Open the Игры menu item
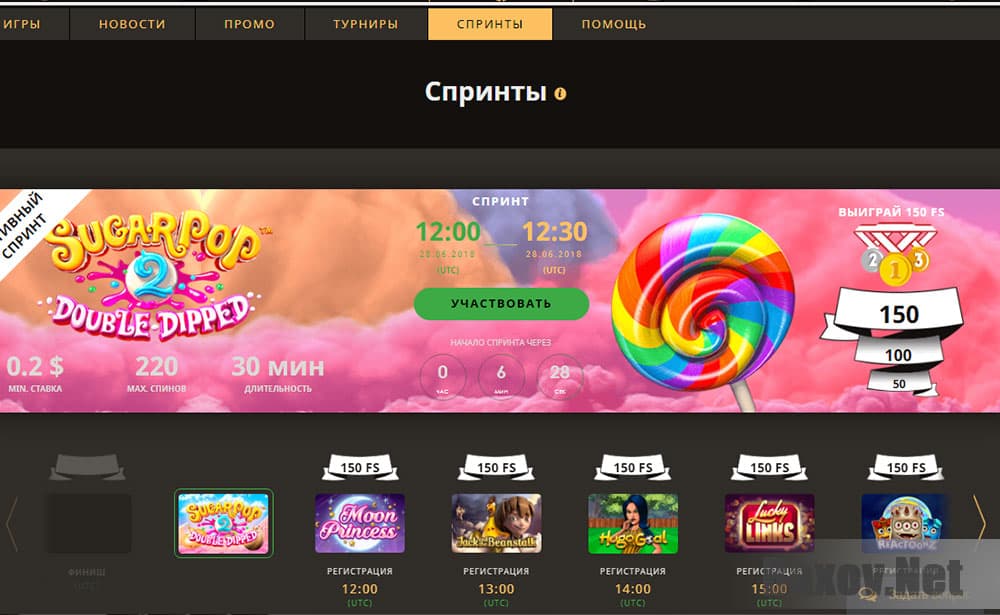Screen dimensions: 1000x615 23,24
